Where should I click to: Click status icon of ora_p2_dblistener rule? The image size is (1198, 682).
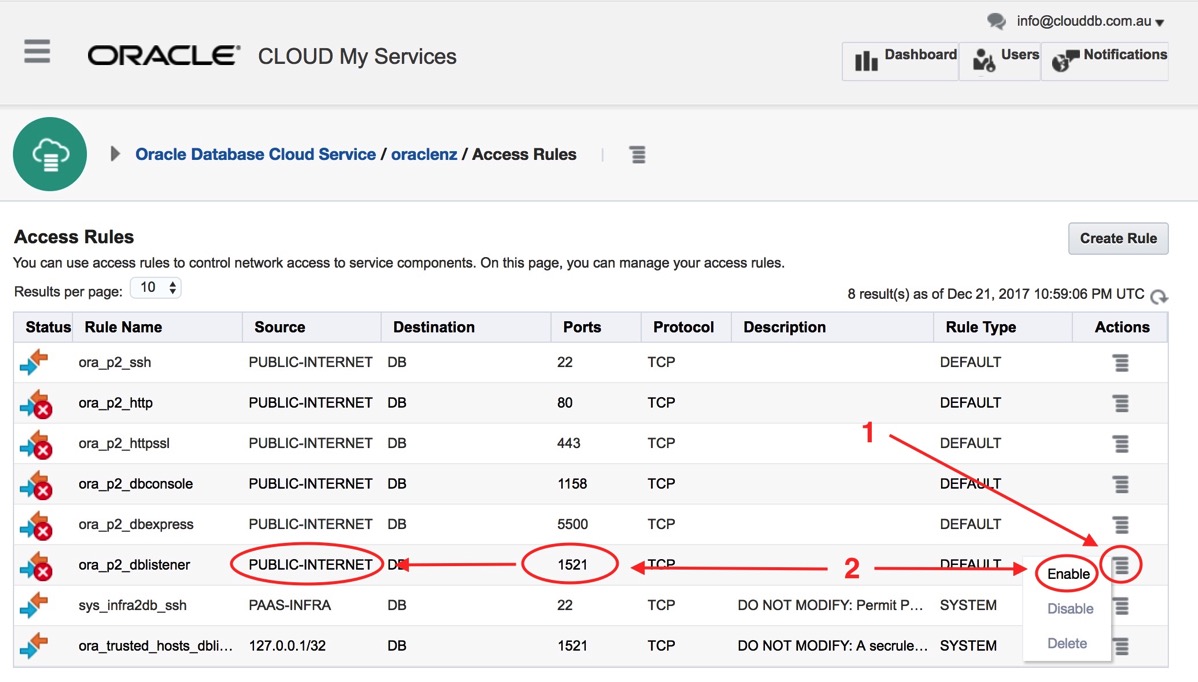pos(35,566)
